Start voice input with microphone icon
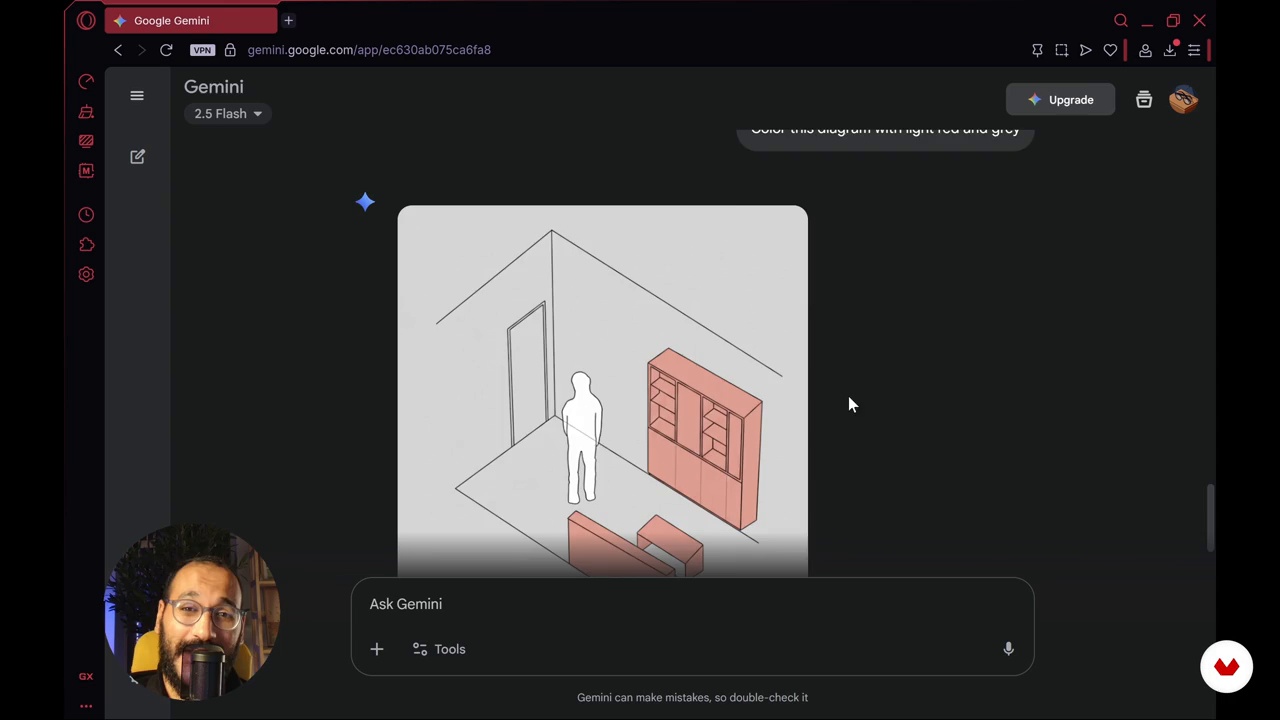This screenshot has width=1280, height=720. [x=1008, y=649]
